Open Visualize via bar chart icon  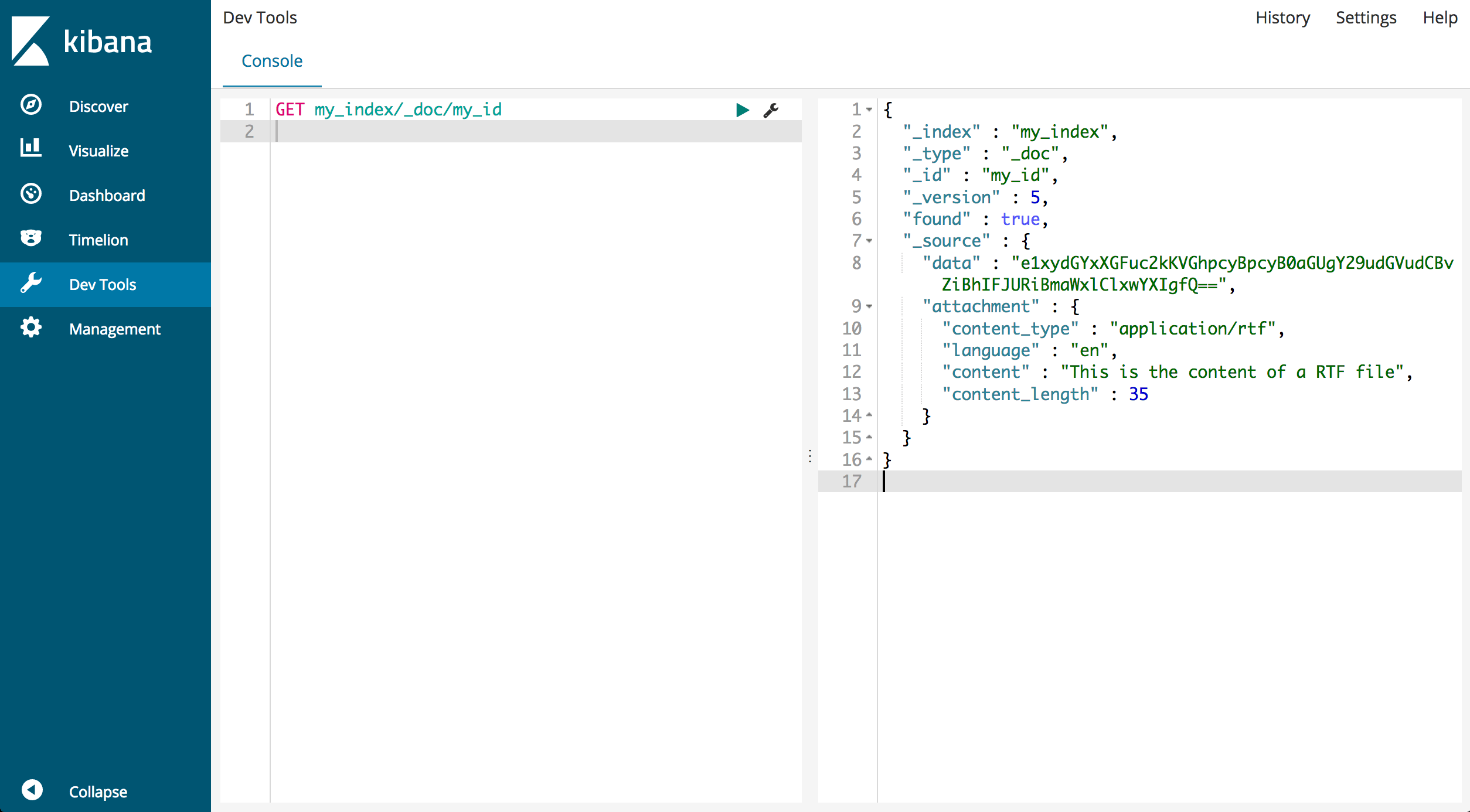tap(31, 149)
